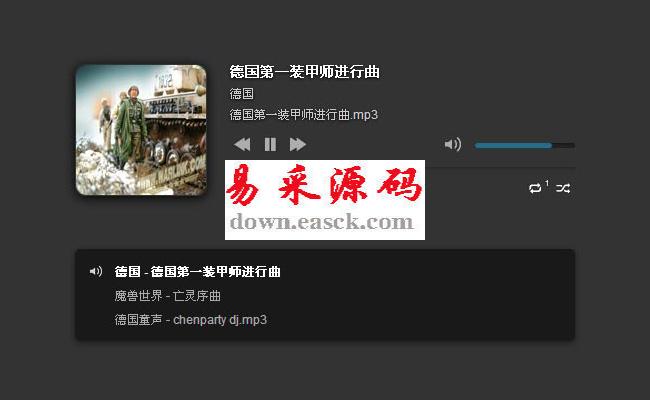Select playlist entry 德国 - 德国第一装甲师进行曲

198,272
